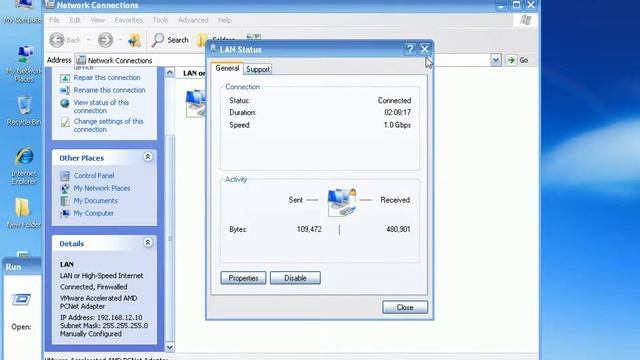This screenshot has width=640, height=360.
Task: Click View status of this connection
Action: 101,107
